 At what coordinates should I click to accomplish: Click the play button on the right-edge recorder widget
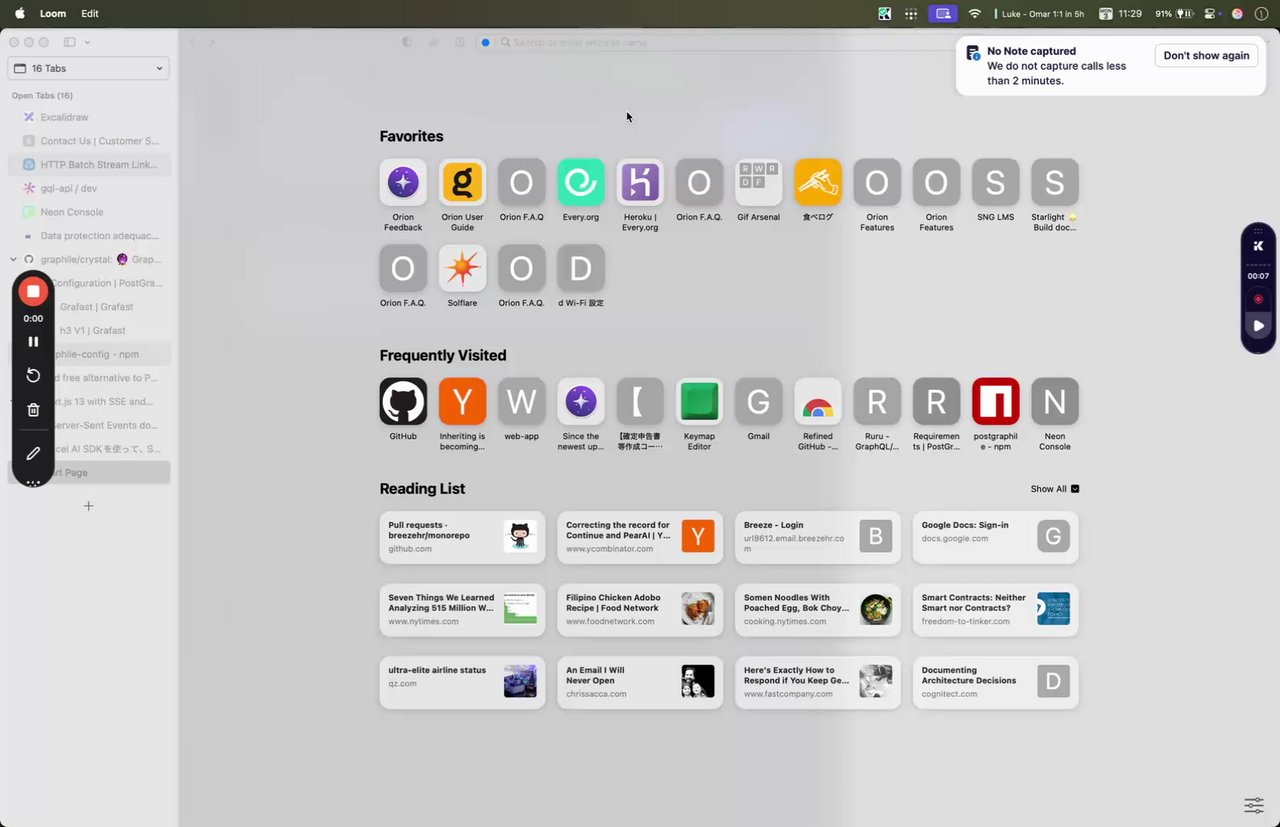[1258, 325]
